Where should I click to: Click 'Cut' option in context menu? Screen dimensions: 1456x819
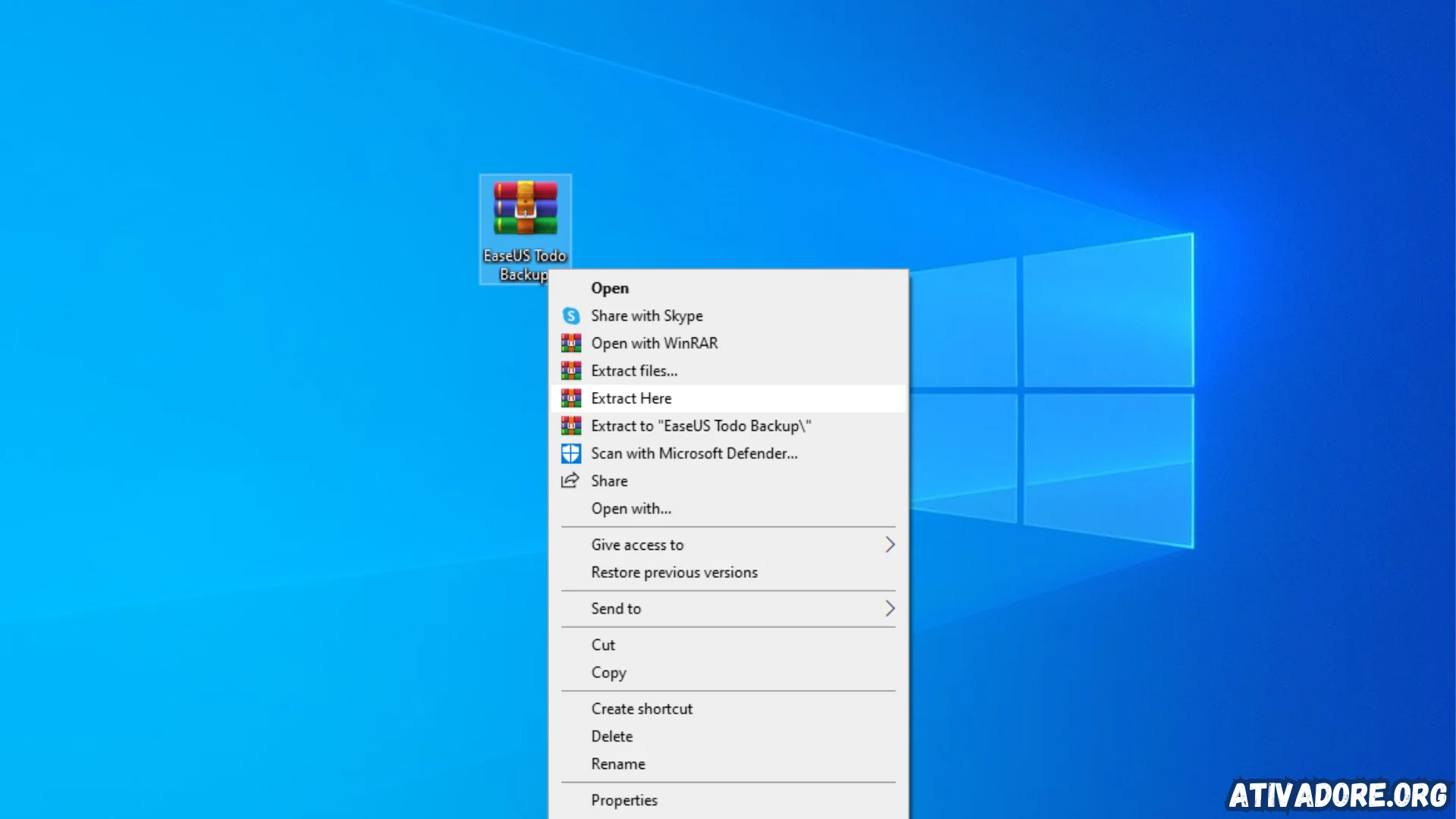pyautogui.click(x=603, y=644)
